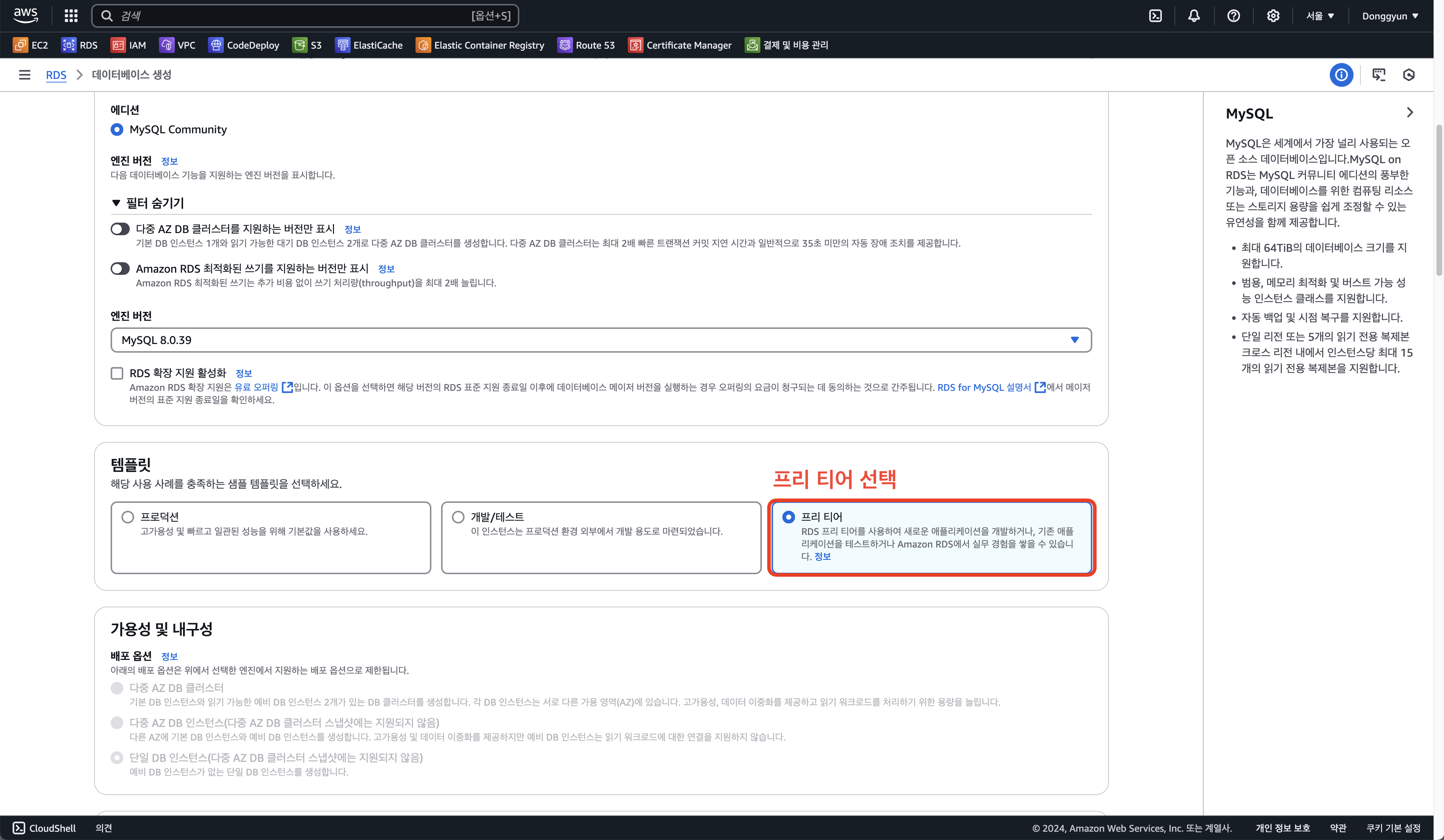Click 의견 feedback in footer

[x=104, y=828]
